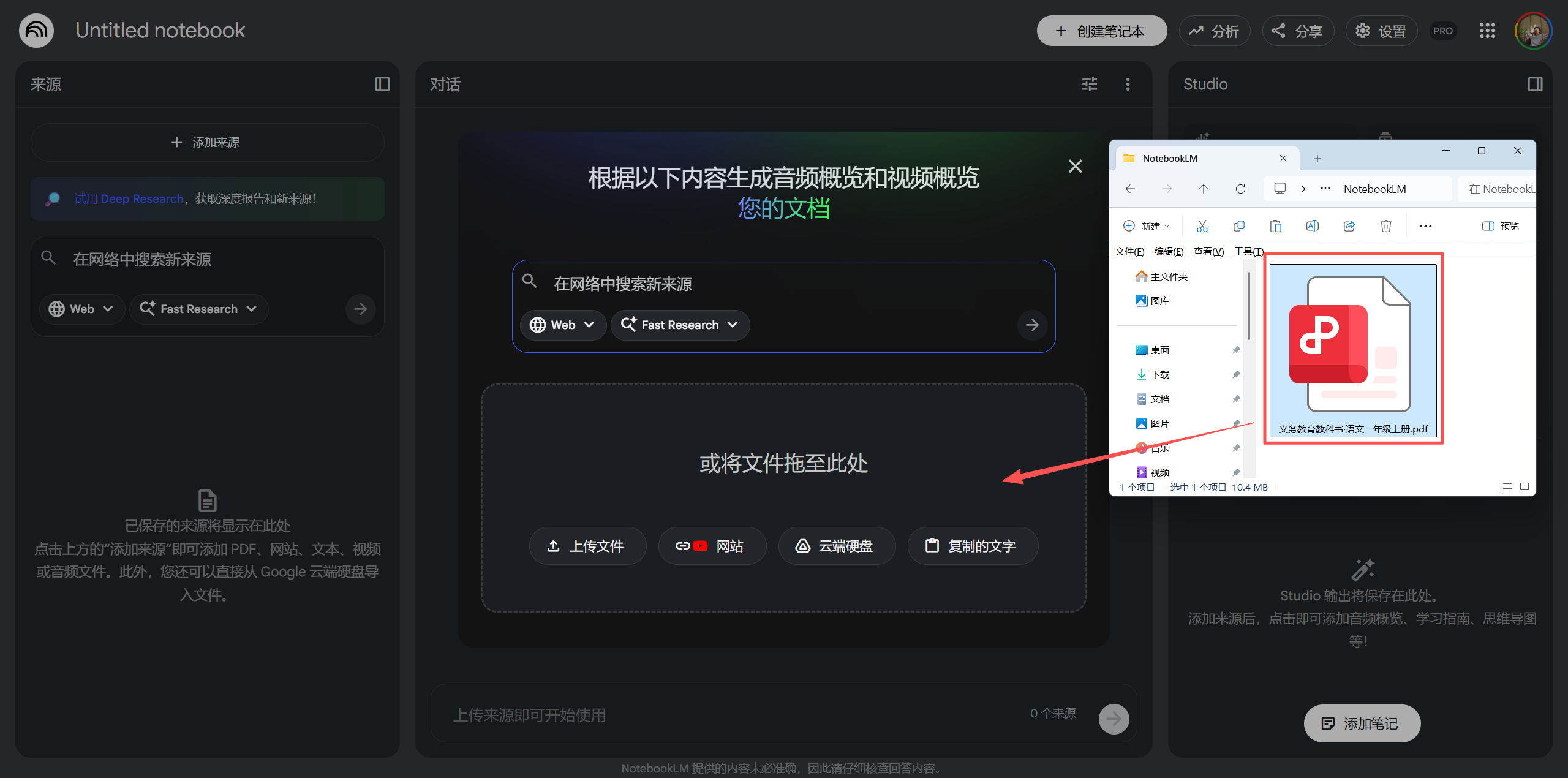This screenshot has width=1568, height=778.
Task: Toggle the 预览 preview pane
Action: 1501,226
